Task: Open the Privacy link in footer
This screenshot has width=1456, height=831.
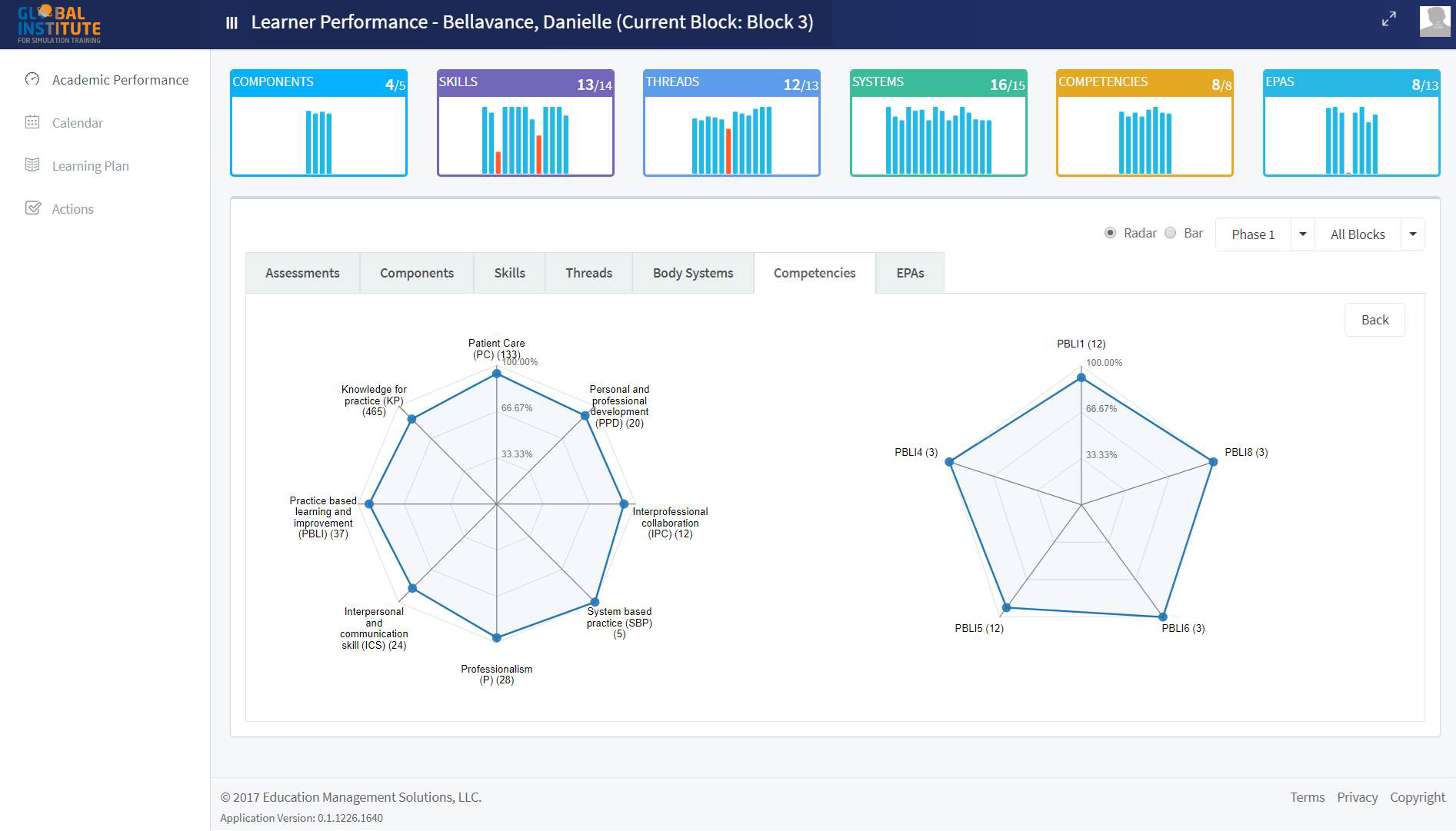Action: 1357,797
